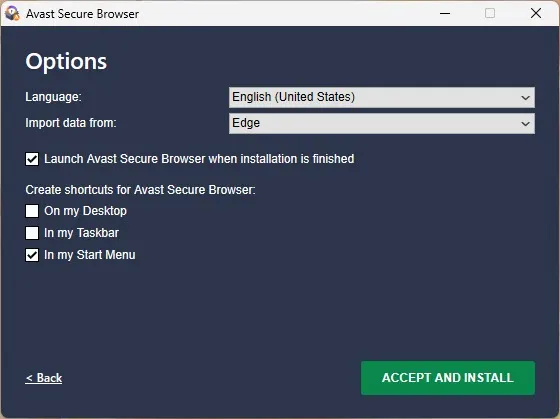Close the Avast Secure Browser installer window
560x419 pixels.
pos(535,14)
